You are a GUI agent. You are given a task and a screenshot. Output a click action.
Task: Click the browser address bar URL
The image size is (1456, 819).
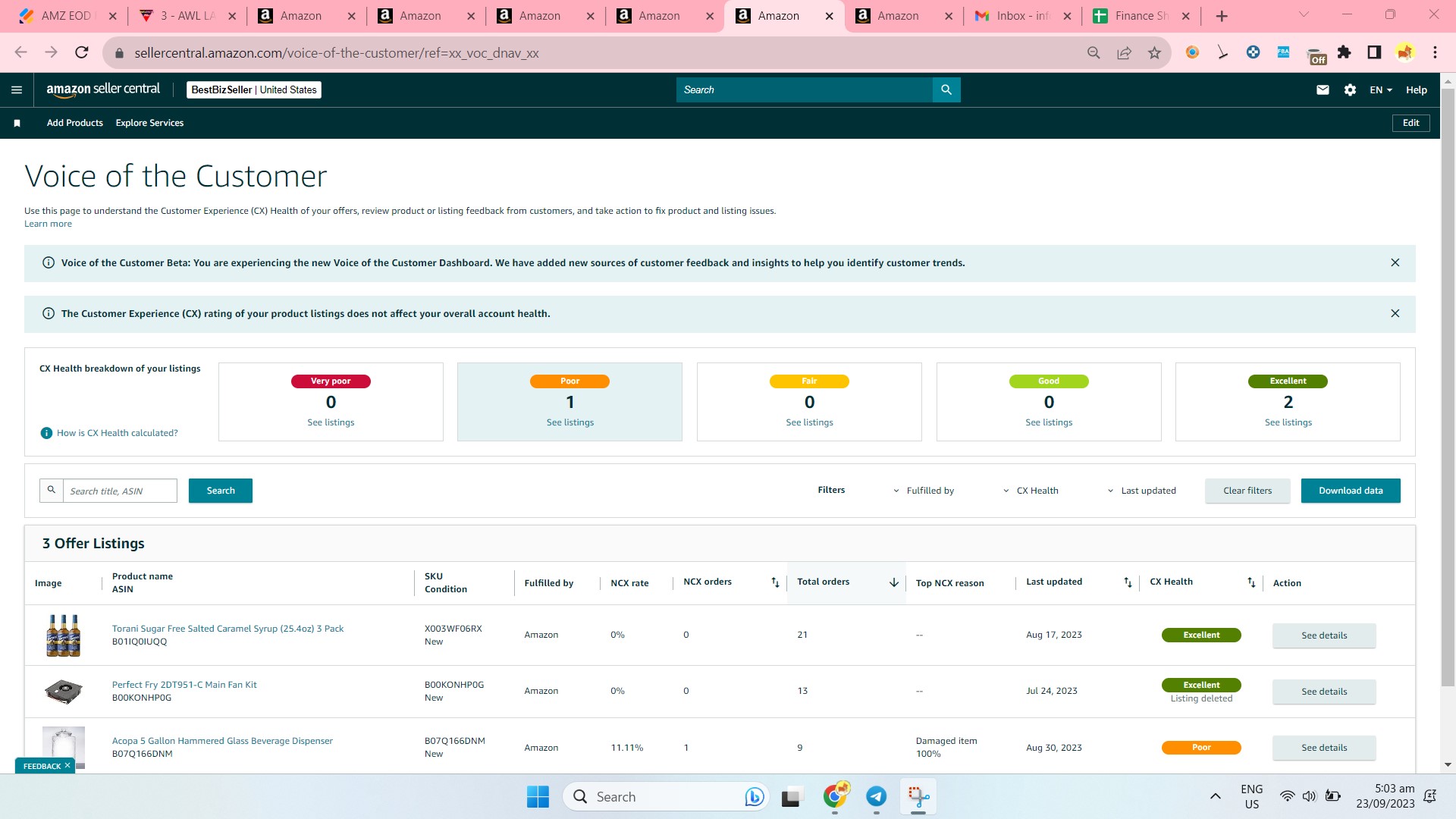(x=337, y=53)
